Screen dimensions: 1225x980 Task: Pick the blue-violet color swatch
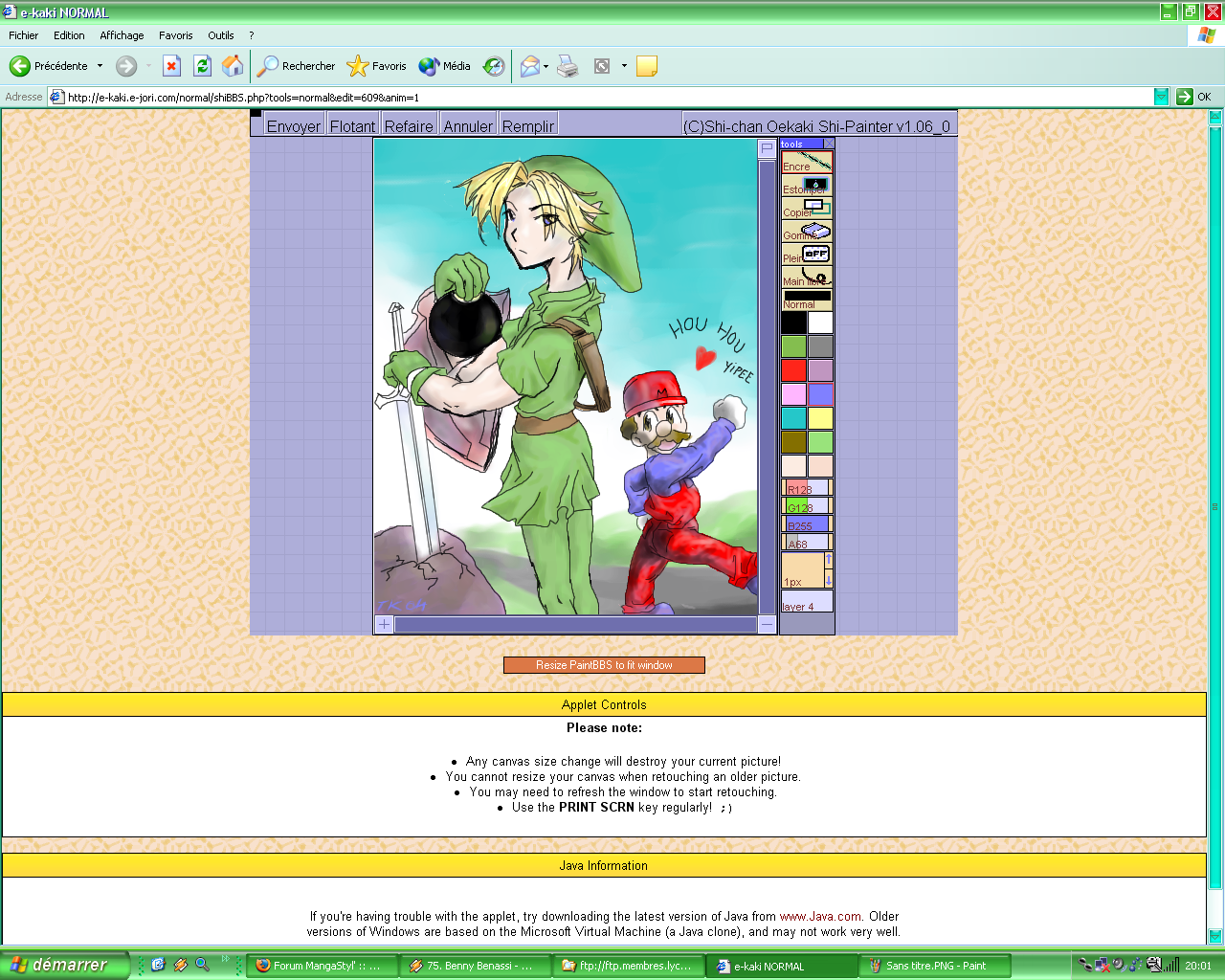point(820,394)
